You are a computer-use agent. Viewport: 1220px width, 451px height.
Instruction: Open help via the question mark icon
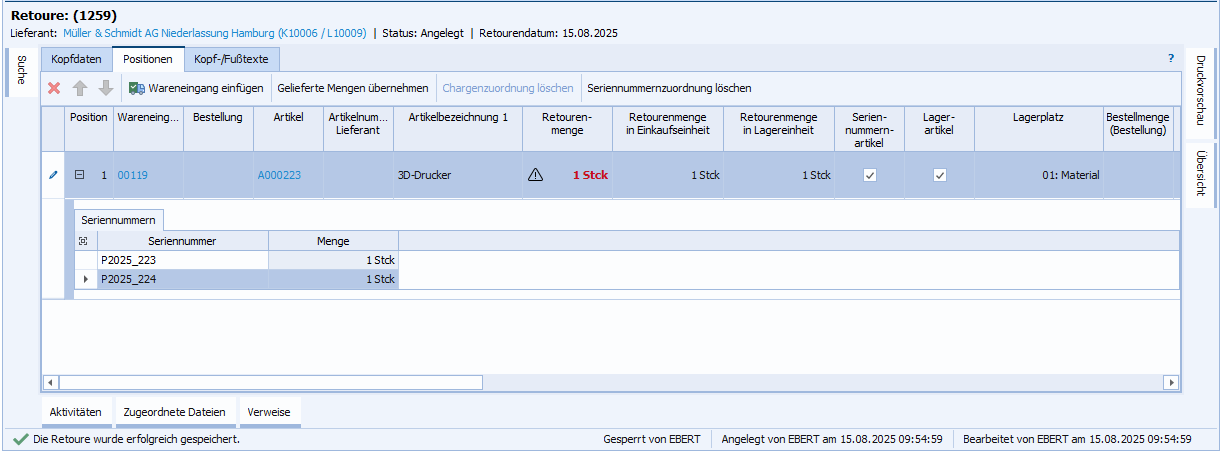point(1171,58)
